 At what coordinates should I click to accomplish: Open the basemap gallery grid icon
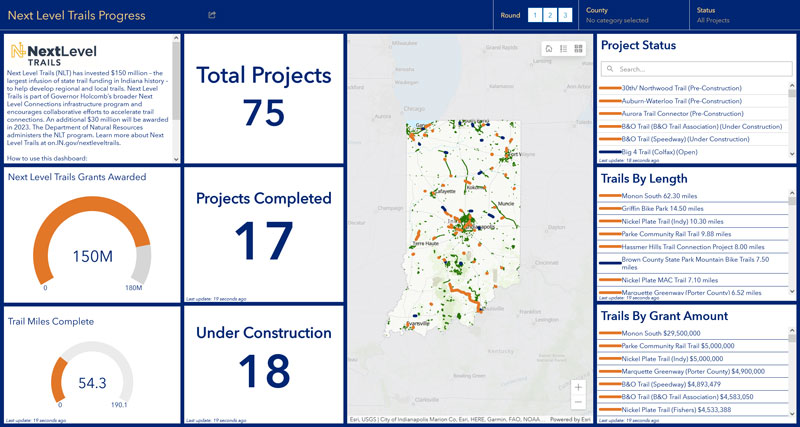[x=578, y=48]
